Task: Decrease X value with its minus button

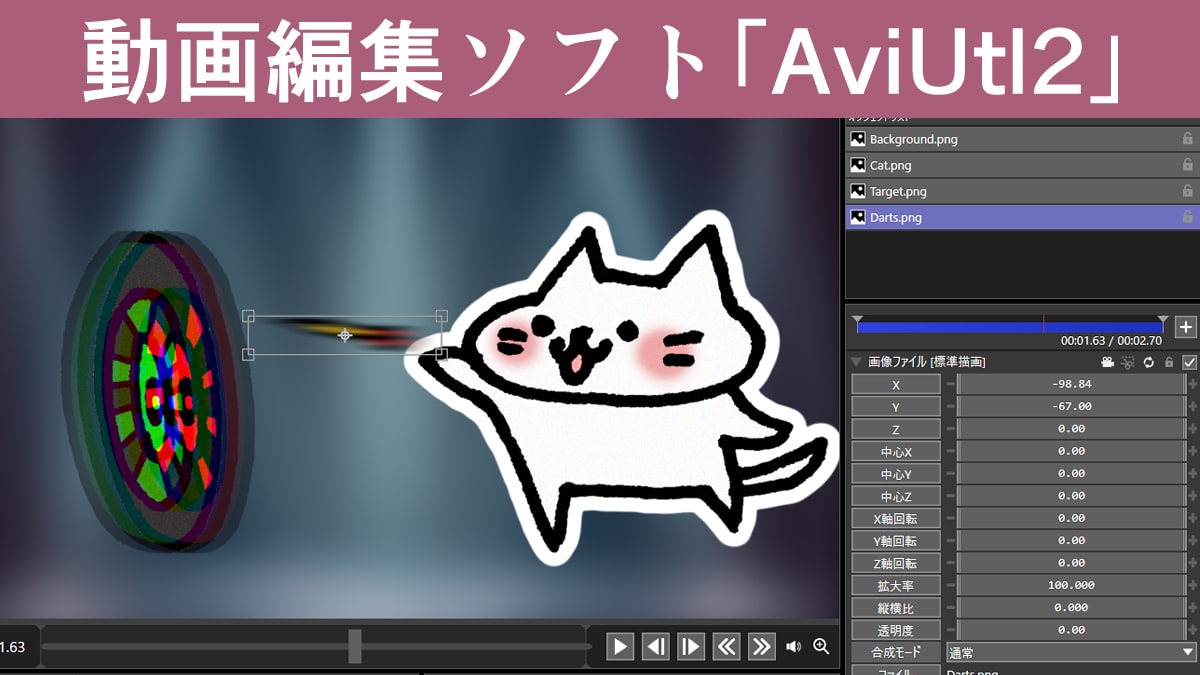Action: (x=950, y=384)
